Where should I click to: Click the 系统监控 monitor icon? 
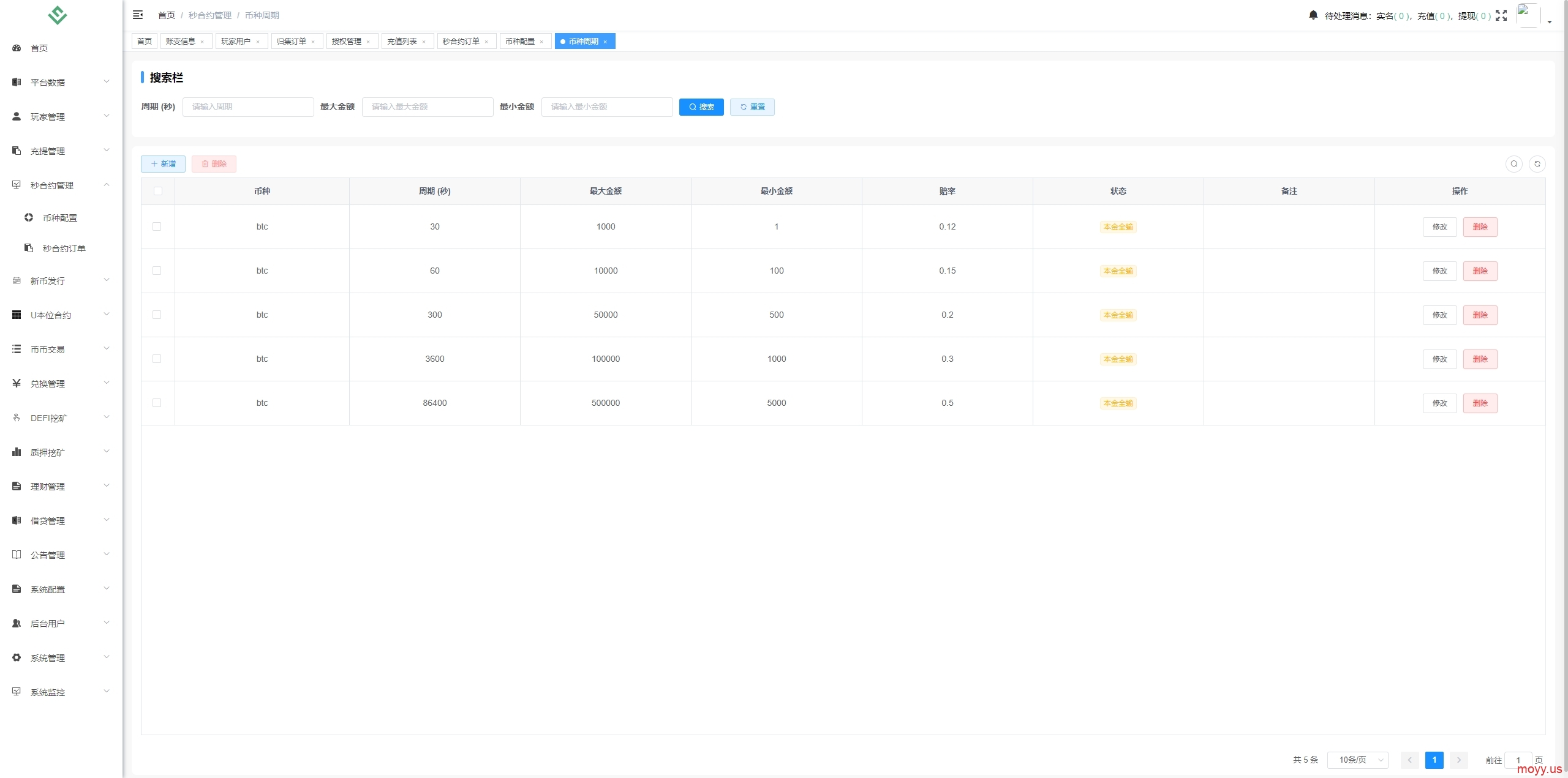(x=17, y=692)
